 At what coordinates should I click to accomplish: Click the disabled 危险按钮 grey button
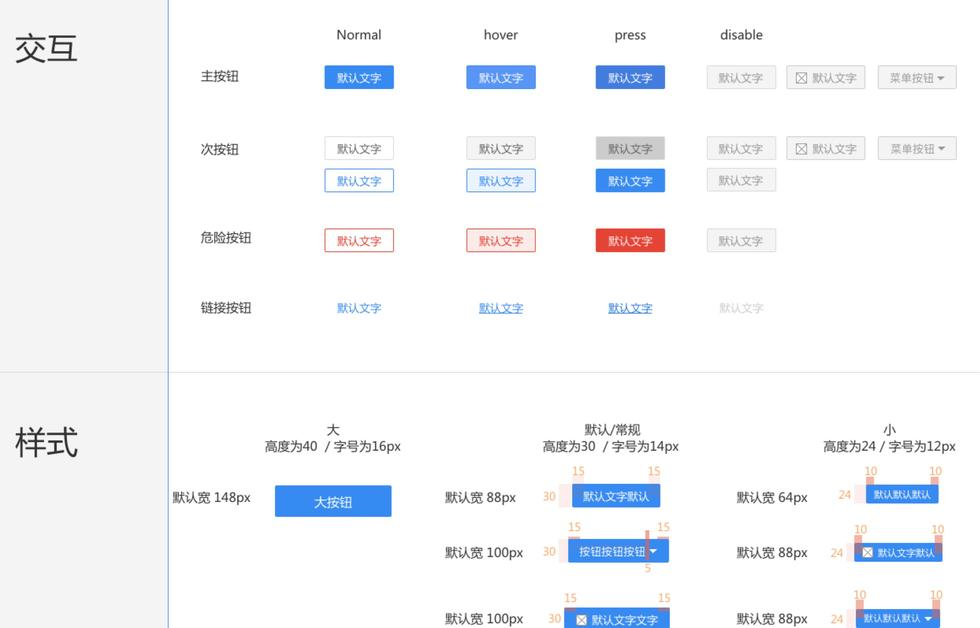(x=741, y=241)
